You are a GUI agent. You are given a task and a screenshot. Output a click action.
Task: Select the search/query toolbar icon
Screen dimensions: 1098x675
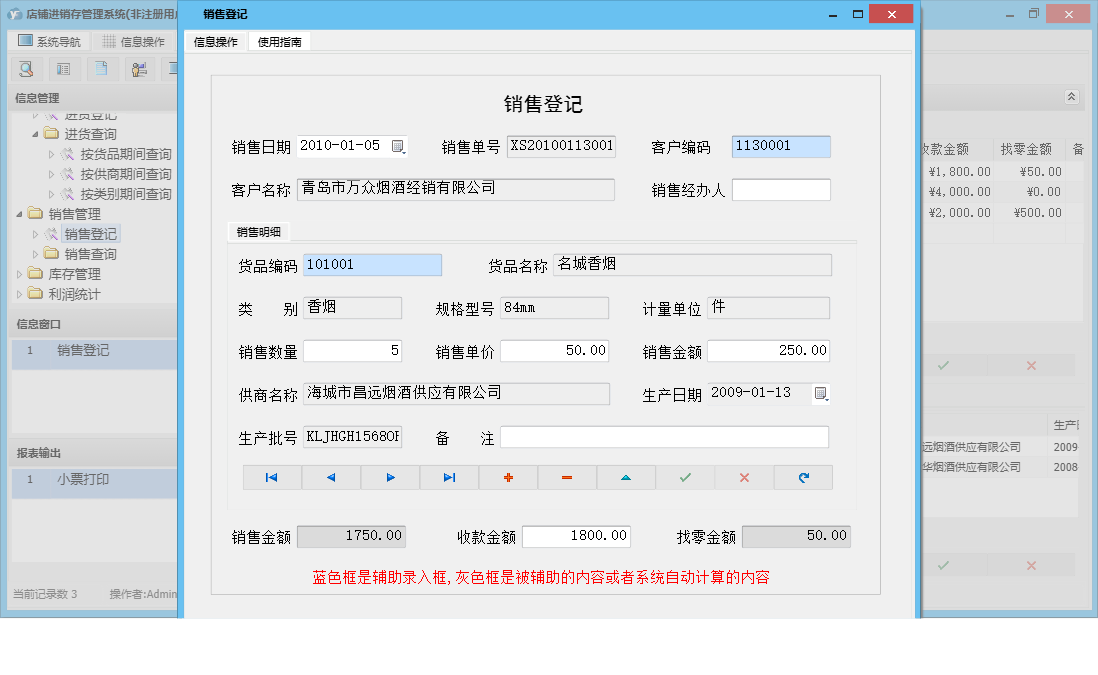pos(26,69)
